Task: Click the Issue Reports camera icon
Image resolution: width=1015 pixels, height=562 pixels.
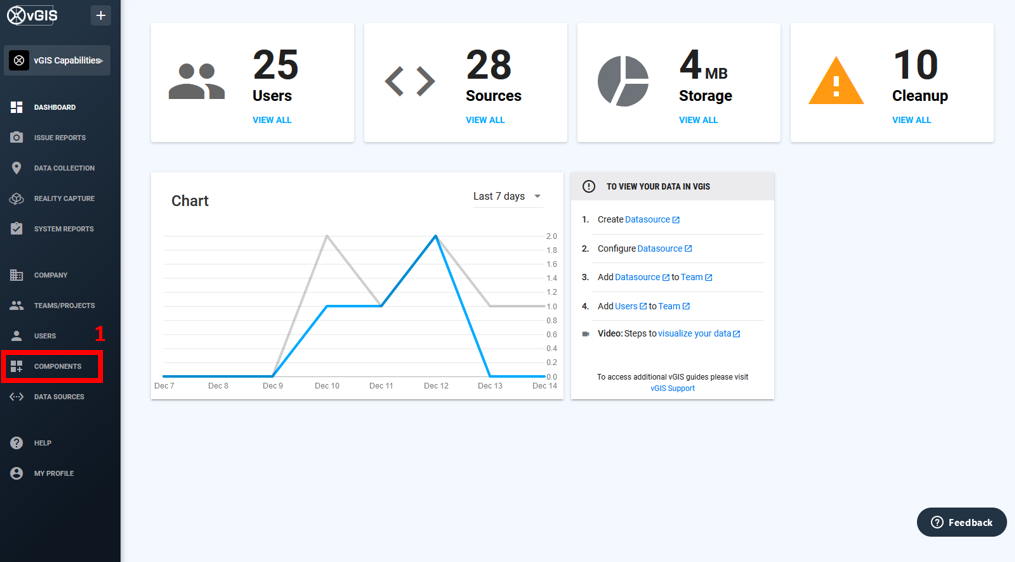Action: (17, 137)
